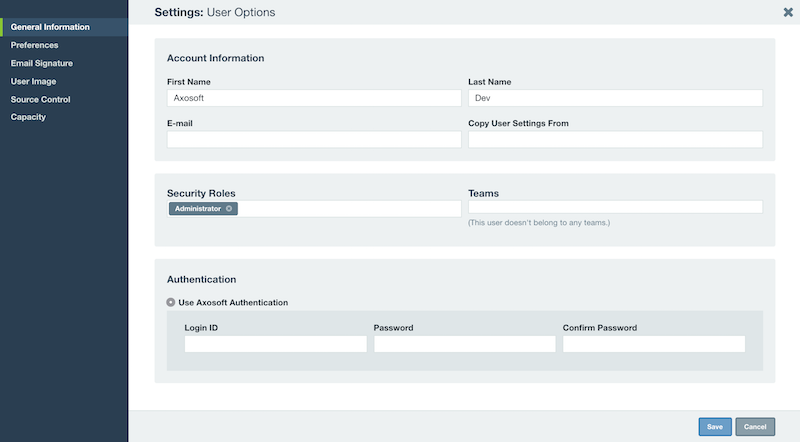The width and height of the screenshot is (800, 442).
Task: Open the Copy User Settings From dropdown
Action: 615,139
